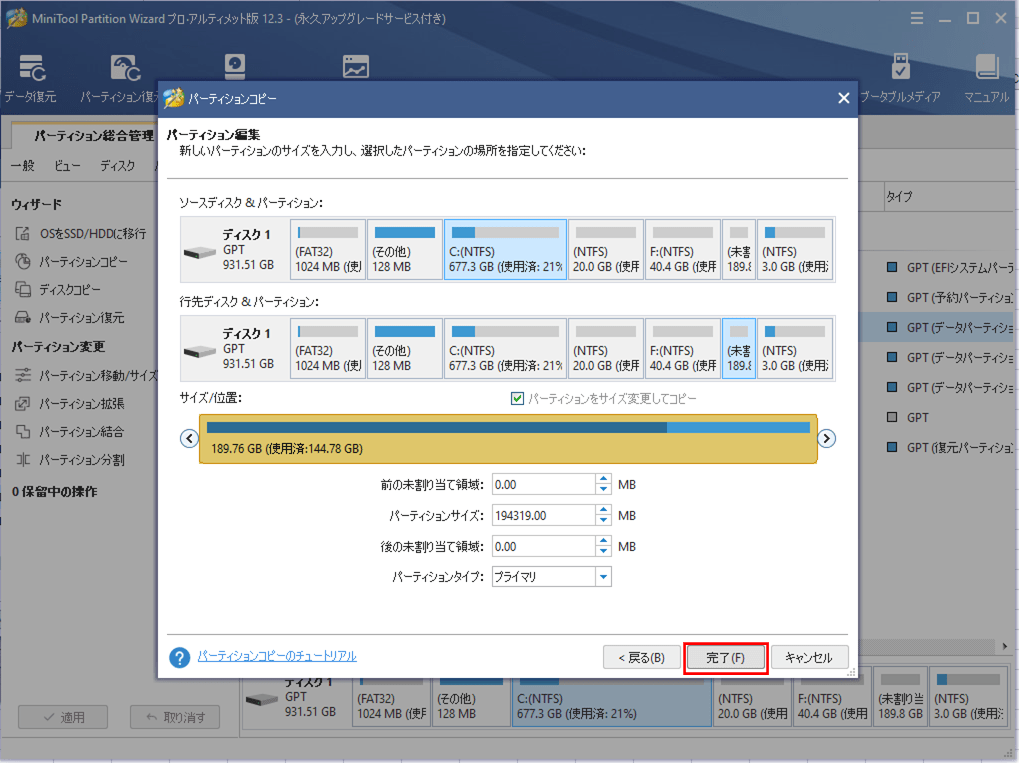This screenshot has width=1019, height=763.
Task: Open the disk benchmark toolbar icon
Action: click(235, 66)
